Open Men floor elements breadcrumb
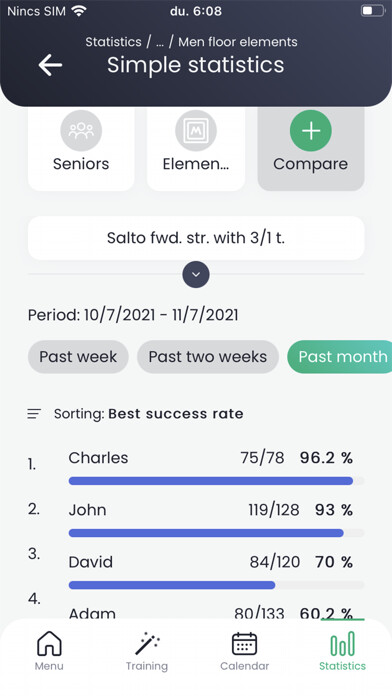The width and height of the screenshot is (392, 696). pos(238,42)
